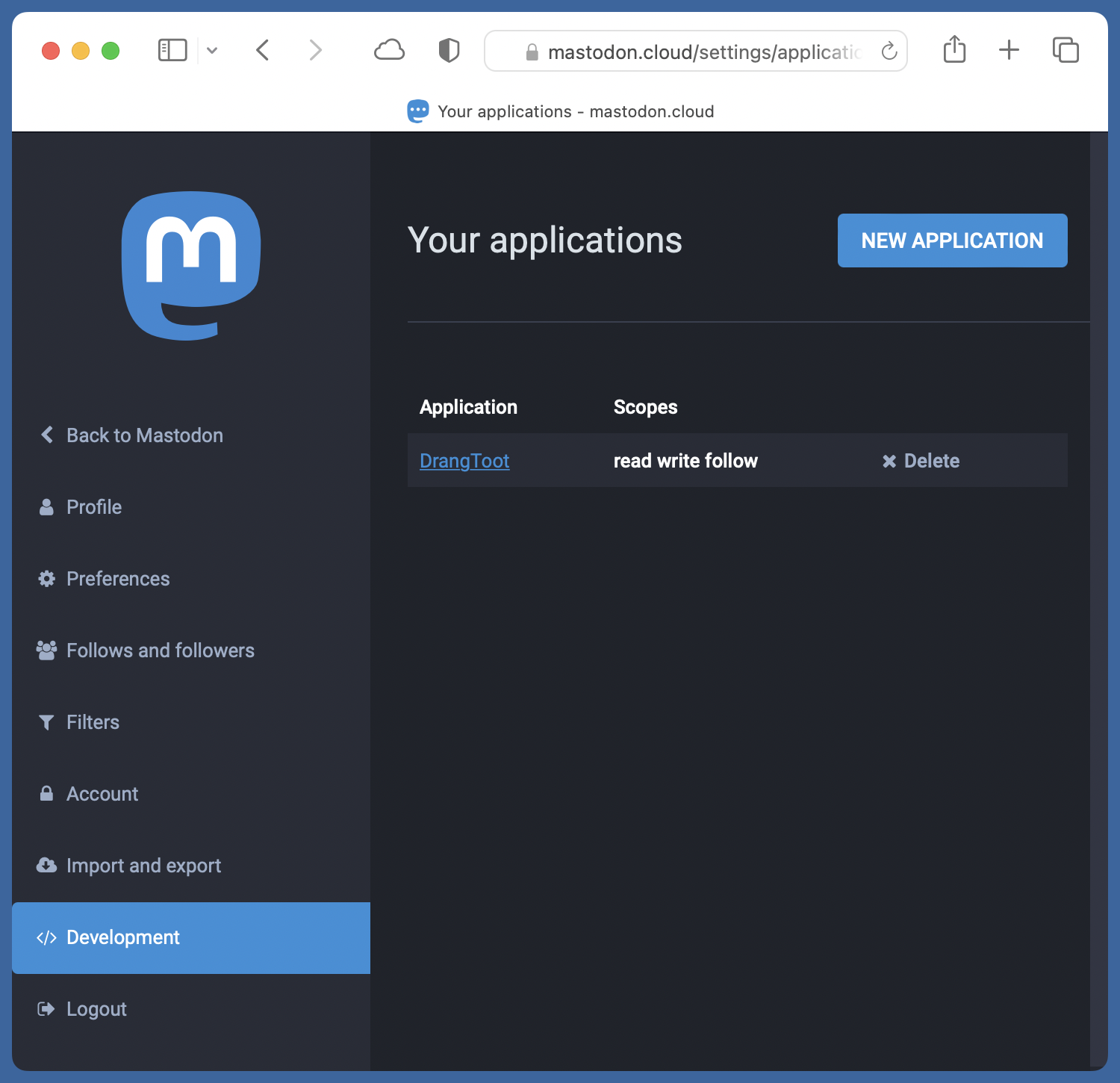
Task: Open the privacy report shield icon
Action: point(449,51)
